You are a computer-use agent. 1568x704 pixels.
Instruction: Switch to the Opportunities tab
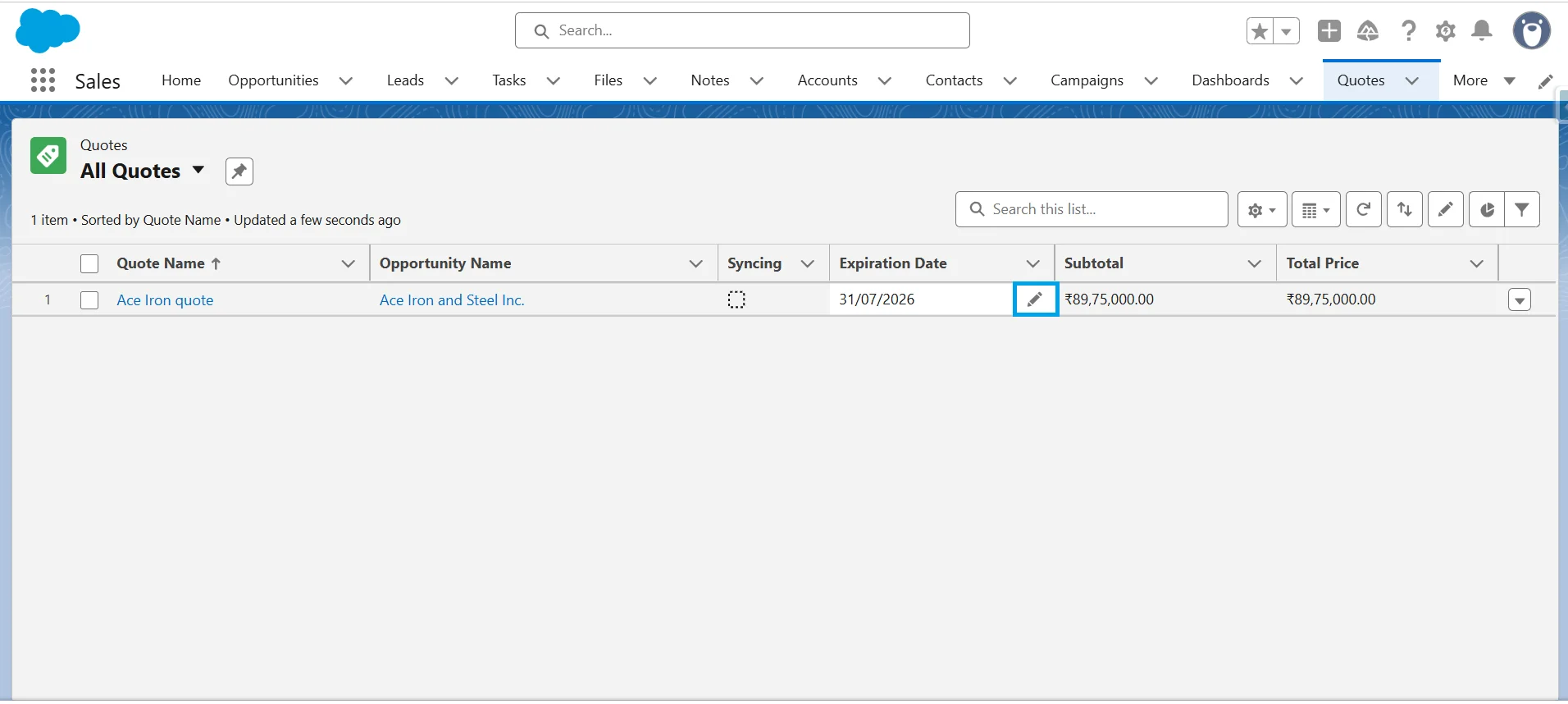pyautogui.click(x=273, y=80)
